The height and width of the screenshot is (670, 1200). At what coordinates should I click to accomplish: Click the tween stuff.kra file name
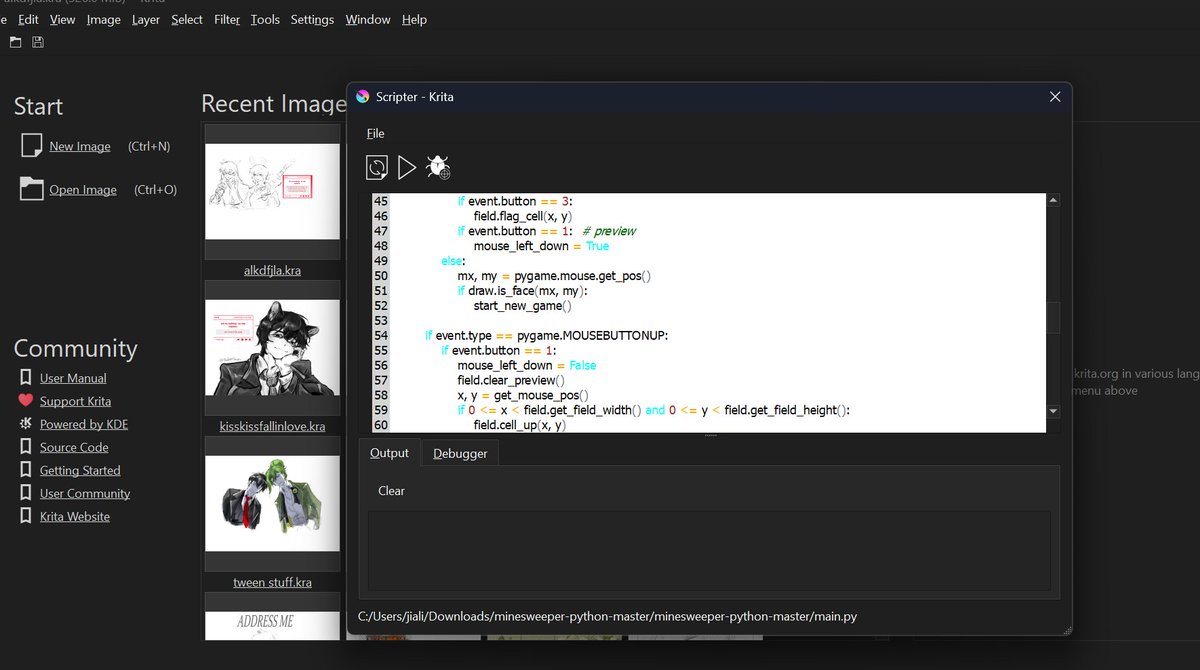(x=273, y=582)
